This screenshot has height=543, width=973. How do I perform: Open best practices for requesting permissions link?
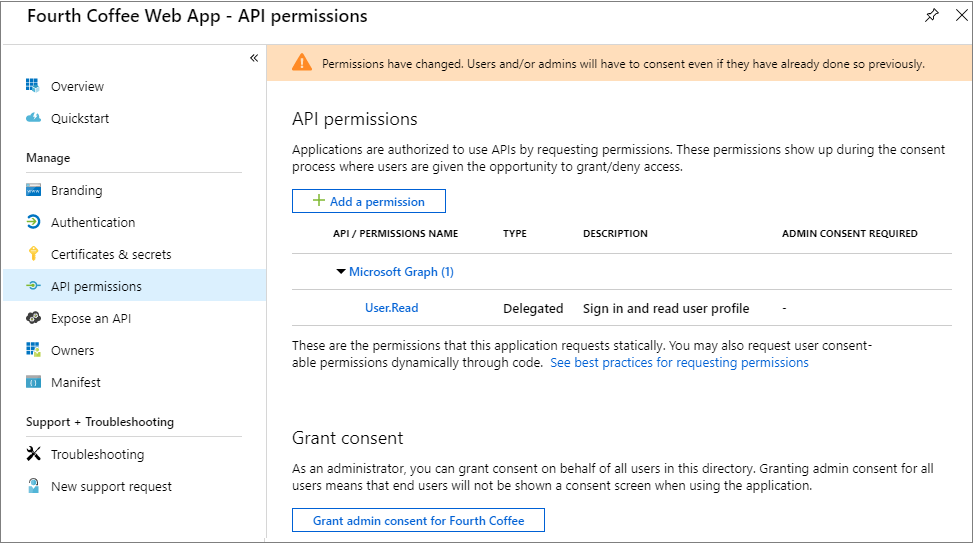679,362
